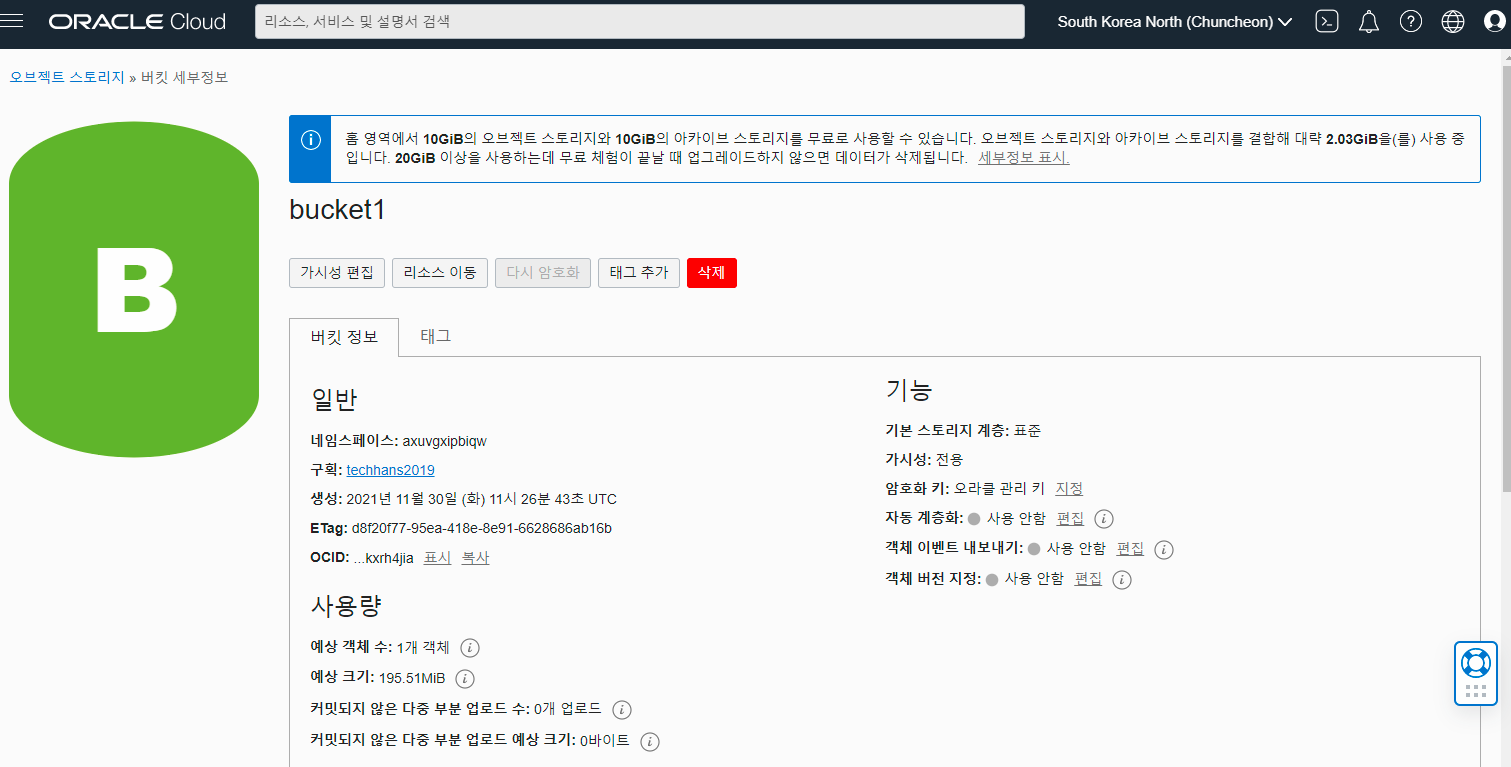Open the help question mark menu
Viewport: 1511px width, 767px height.
pos(1411,21)
